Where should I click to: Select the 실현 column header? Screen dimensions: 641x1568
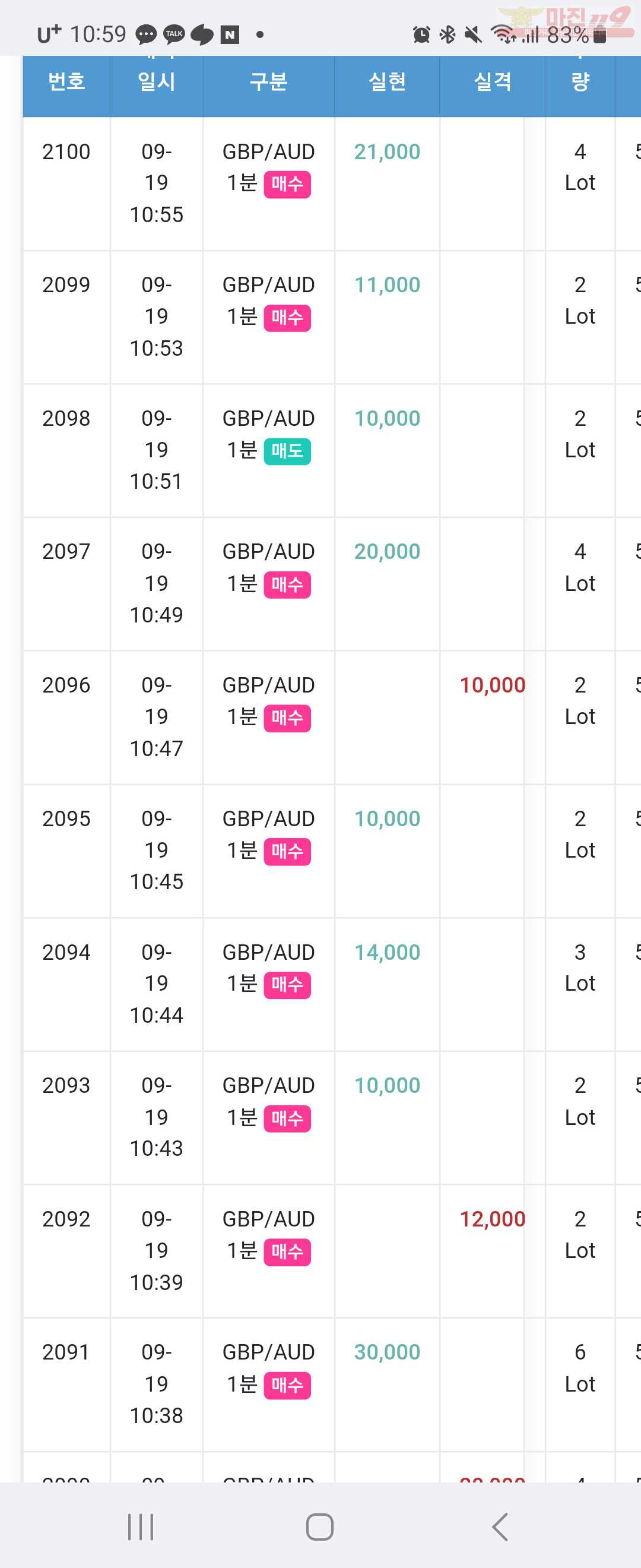387,81
